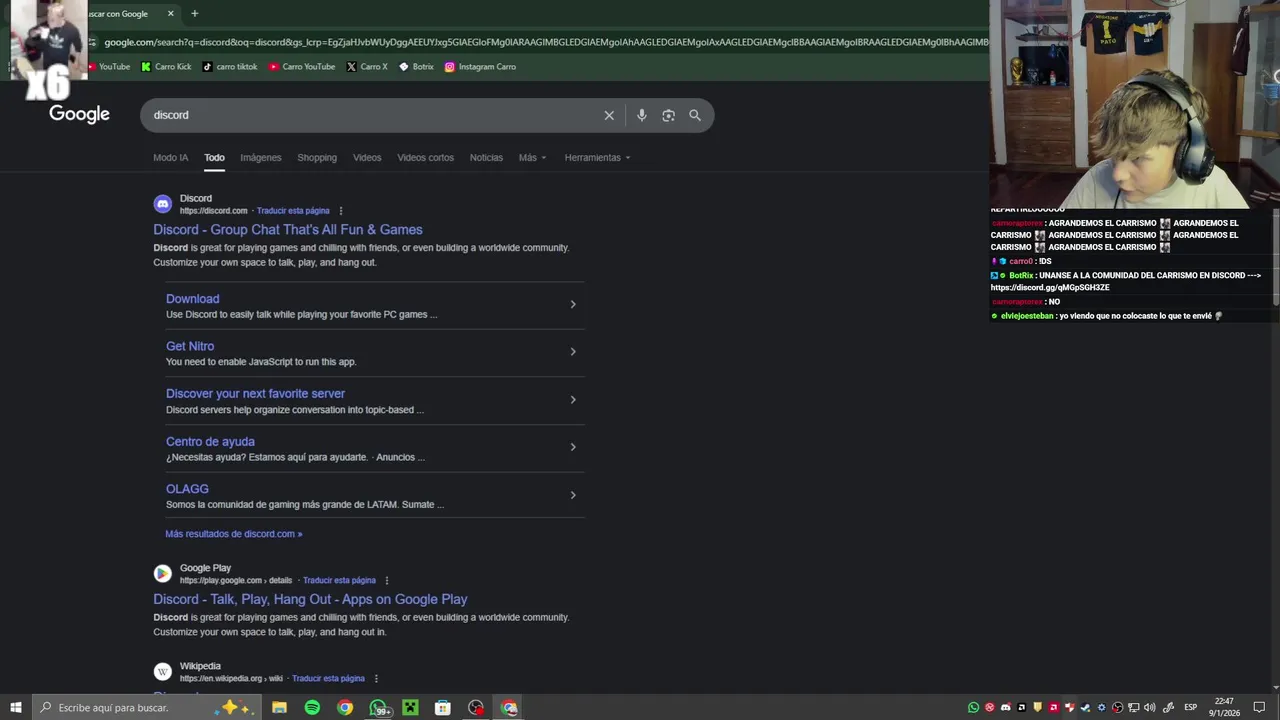The image size is (1280, 720).
Task: Translate the Google Play result page
Action: click(x=339, y=580)
